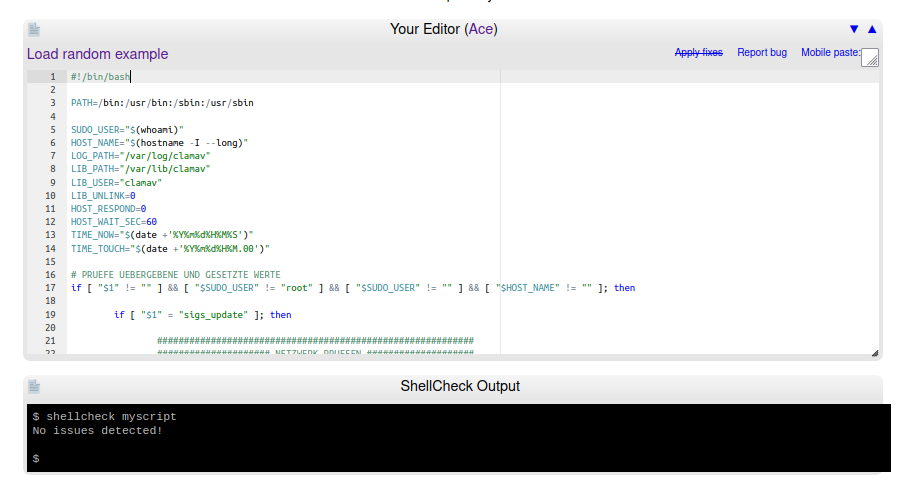Click the editor resize handle at bottom-right corner
This screenshot has height=504, width=917.
click(x=875, y=353)
